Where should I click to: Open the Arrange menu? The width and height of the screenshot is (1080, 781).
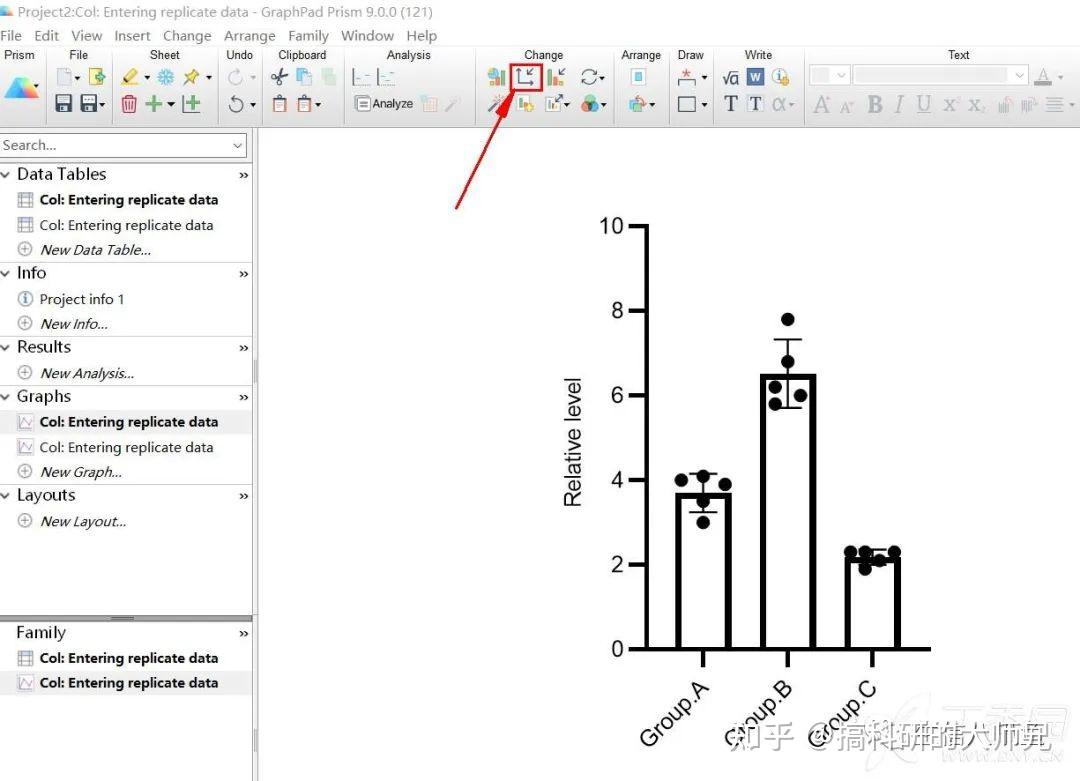pos(249,36)
